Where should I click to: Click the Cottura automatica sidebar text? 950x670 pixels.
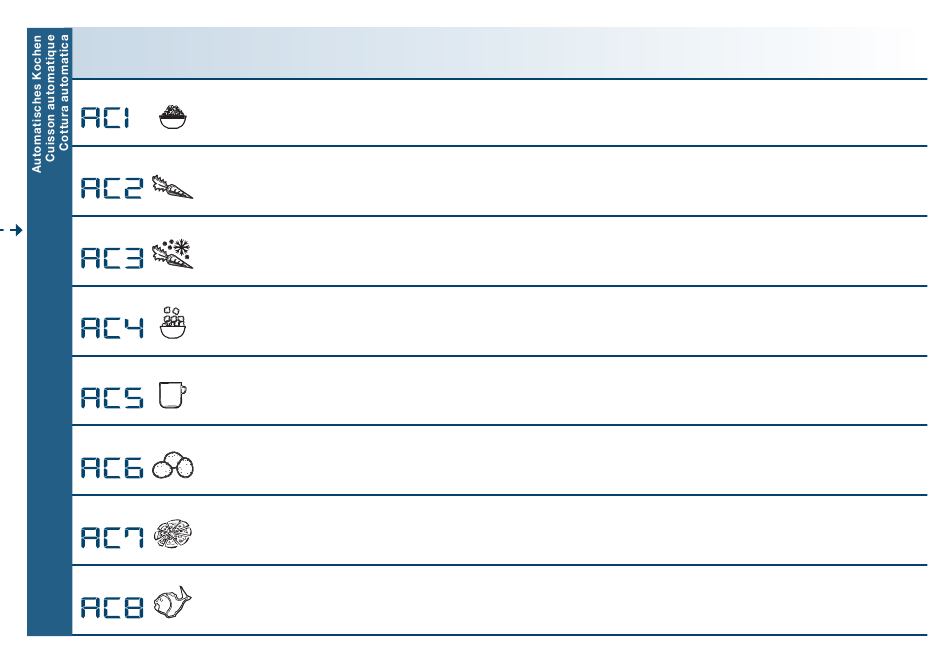pos(64,92)
